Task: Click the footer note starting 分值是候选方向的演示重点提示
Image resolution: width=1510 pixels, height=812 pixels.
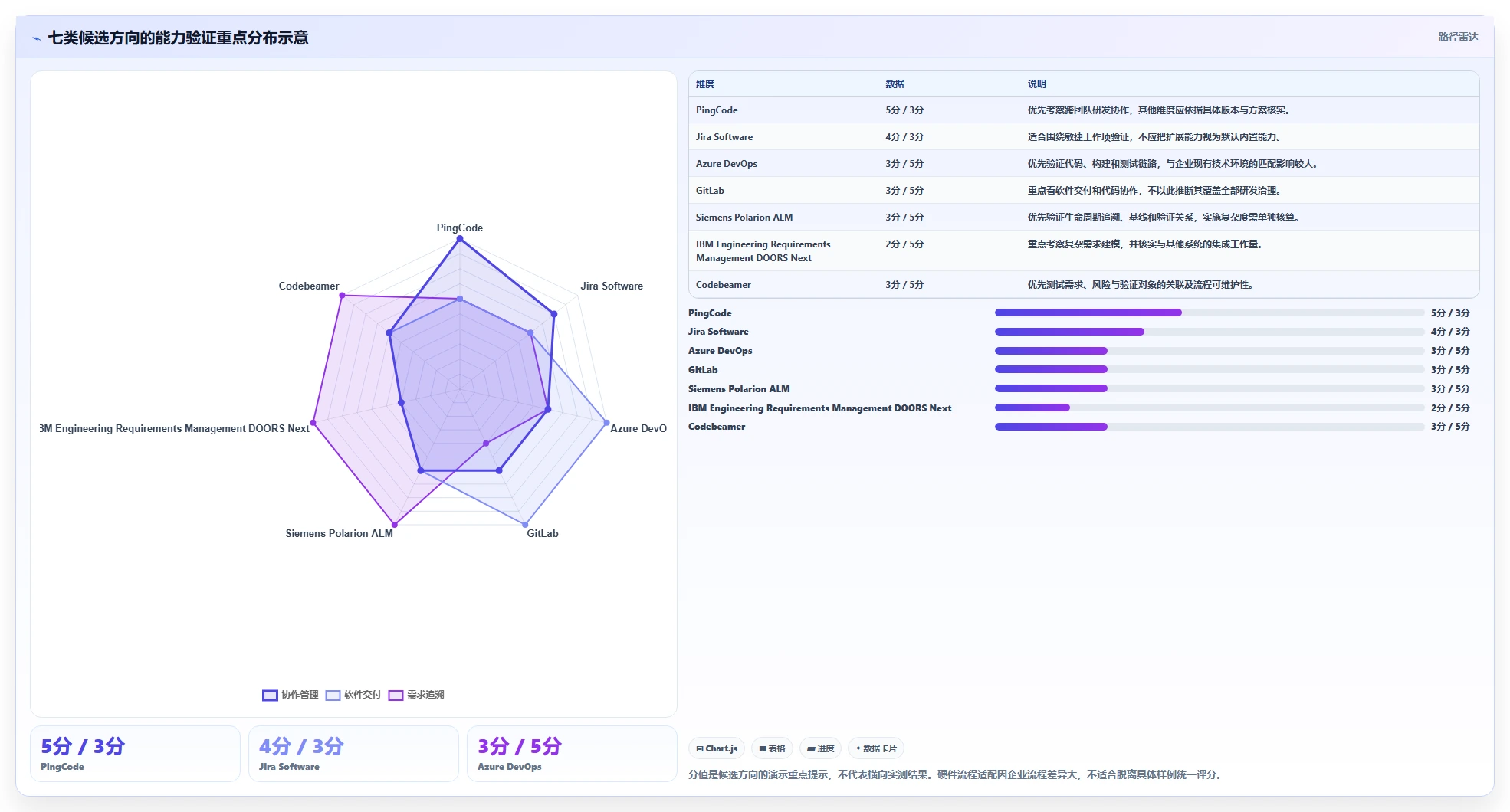Action: coord(956,774)
